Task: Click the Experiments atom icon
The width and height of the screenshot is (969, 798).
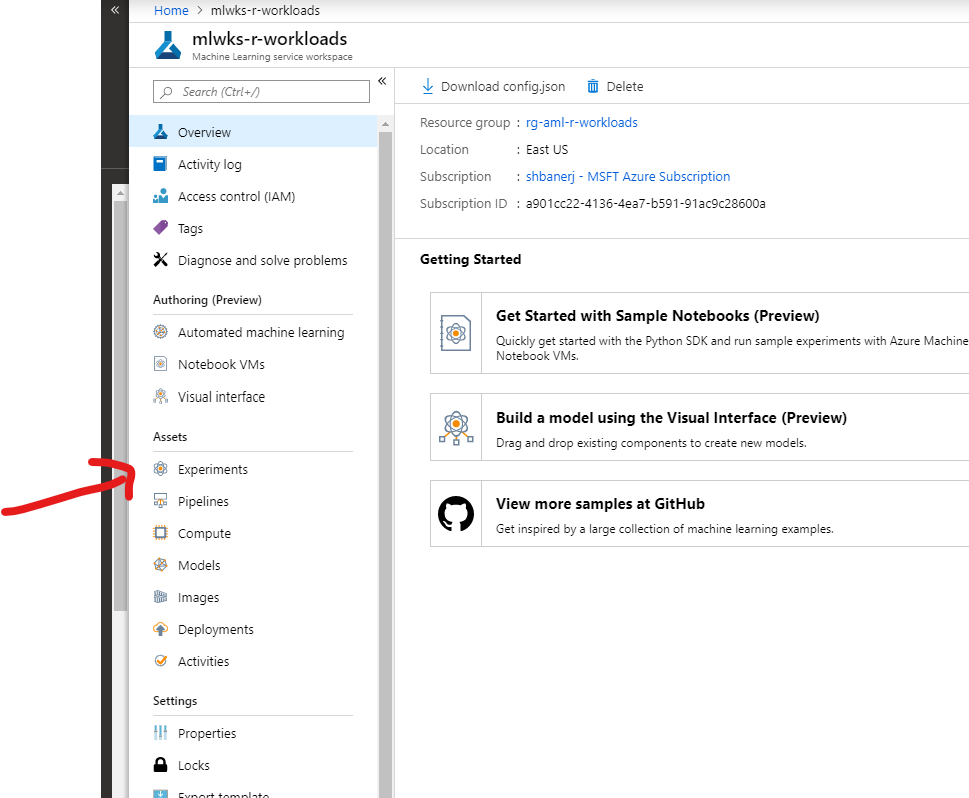Action: pos(161,469)
